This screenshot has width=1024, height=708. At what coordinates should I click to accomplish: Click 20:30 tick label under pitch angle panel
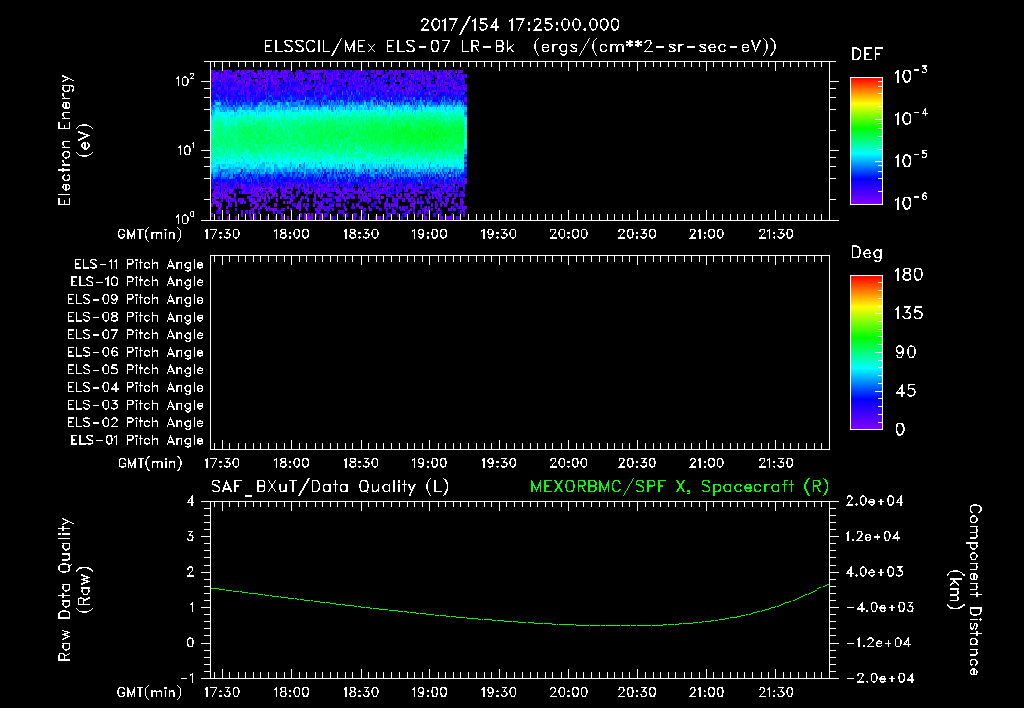click(x=637, y=463)
